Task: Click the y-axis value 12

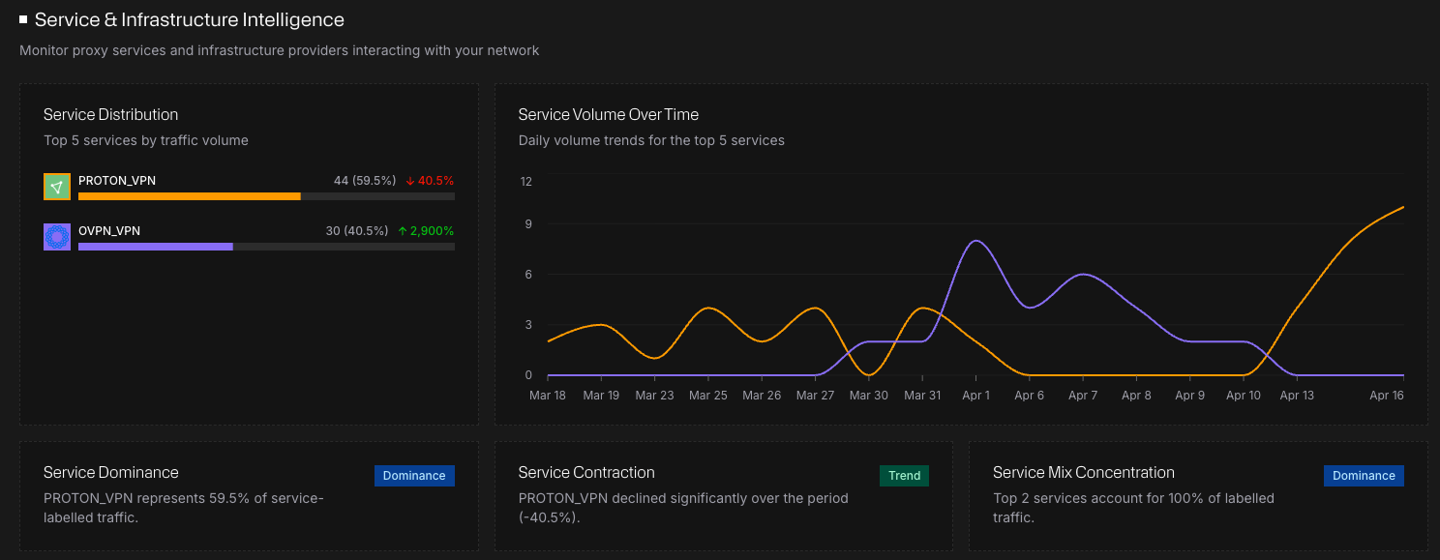Action: pyautogui.click(x=526, y=182)
